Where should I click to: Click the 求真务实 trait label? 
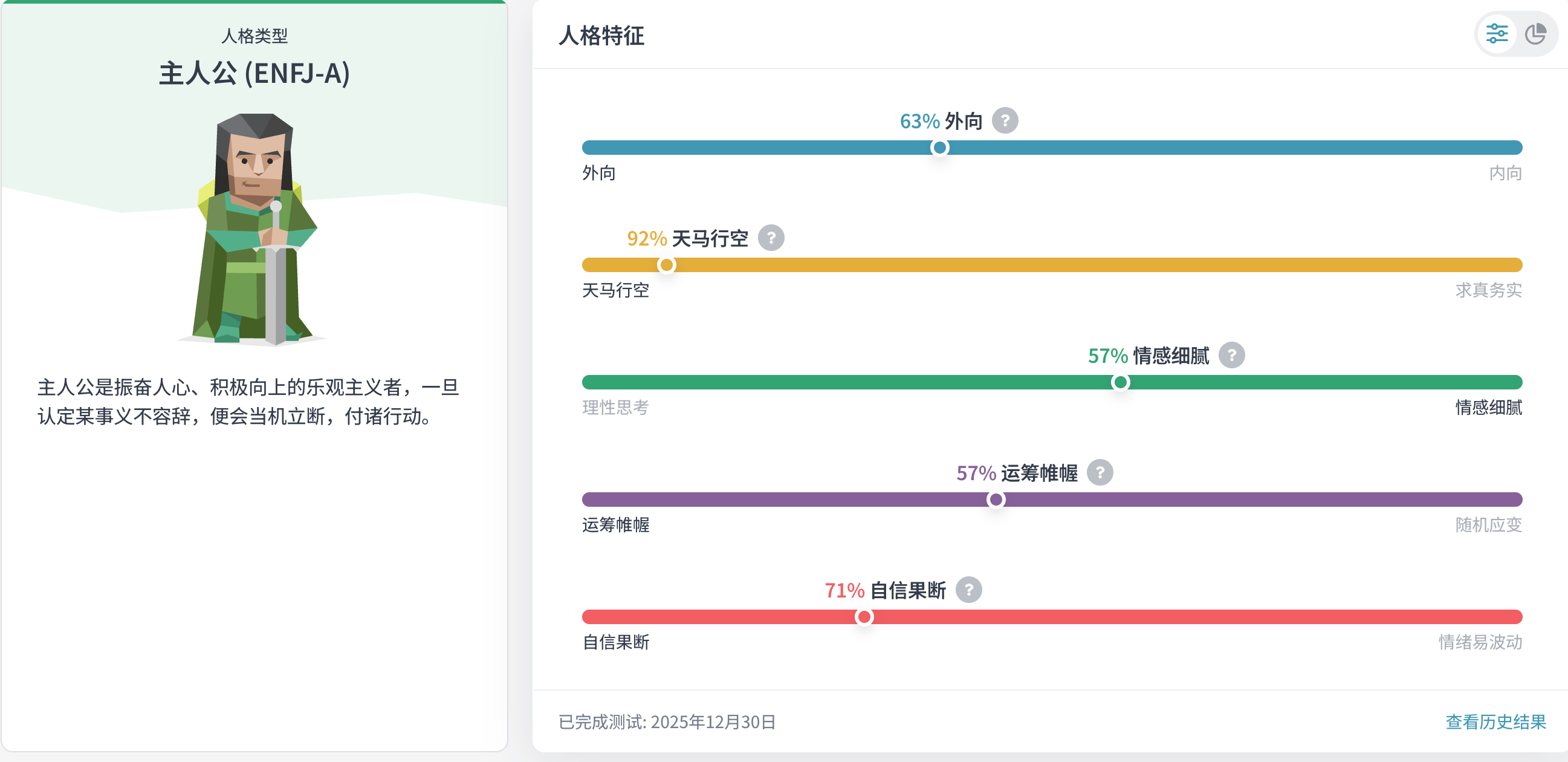pyautogui.click(x=1488, y=290)
